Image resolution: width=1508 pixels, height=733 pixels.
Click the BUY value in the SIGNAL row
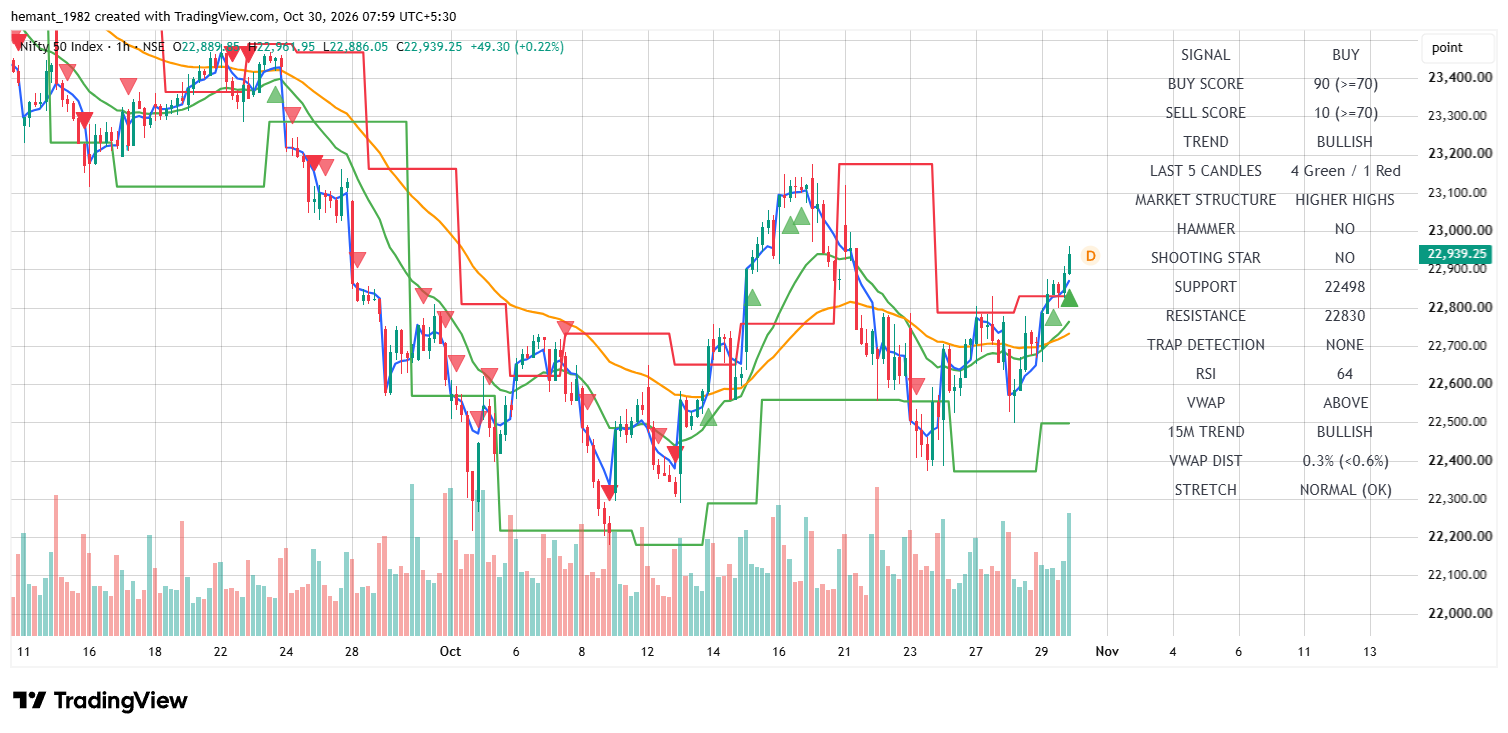click(1345, 55)
